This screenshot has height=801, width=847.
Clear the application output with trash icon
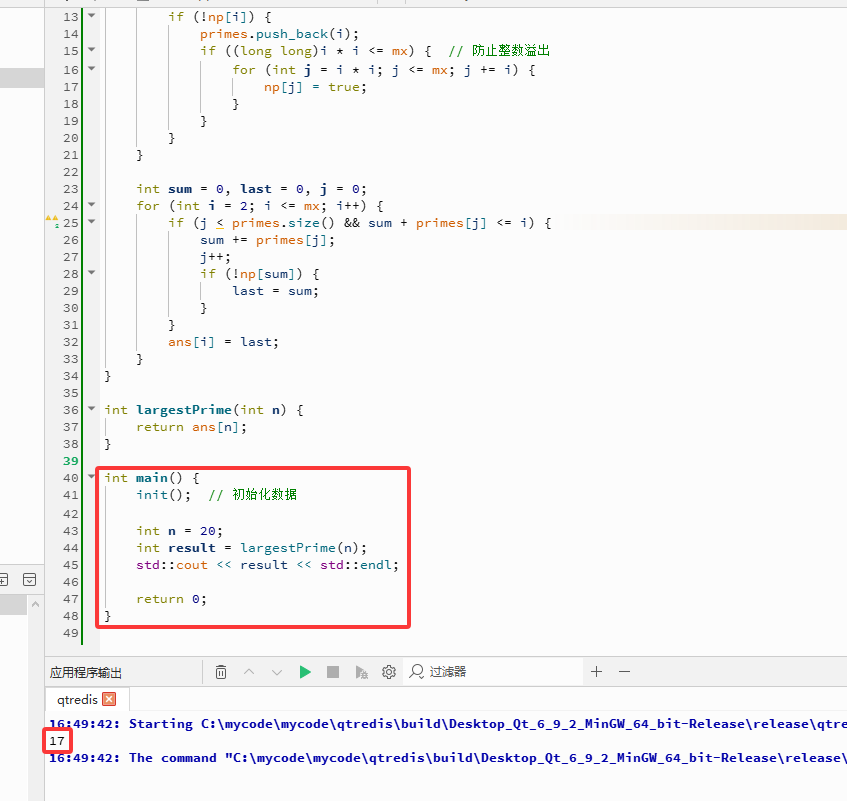221,672
